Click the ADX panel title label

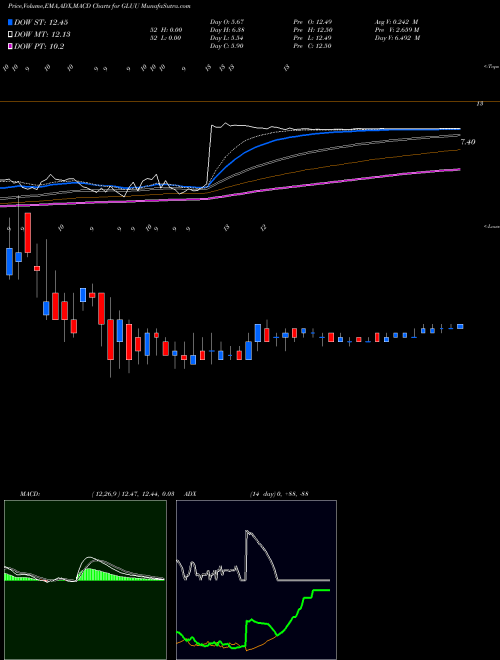click(190, 493)
